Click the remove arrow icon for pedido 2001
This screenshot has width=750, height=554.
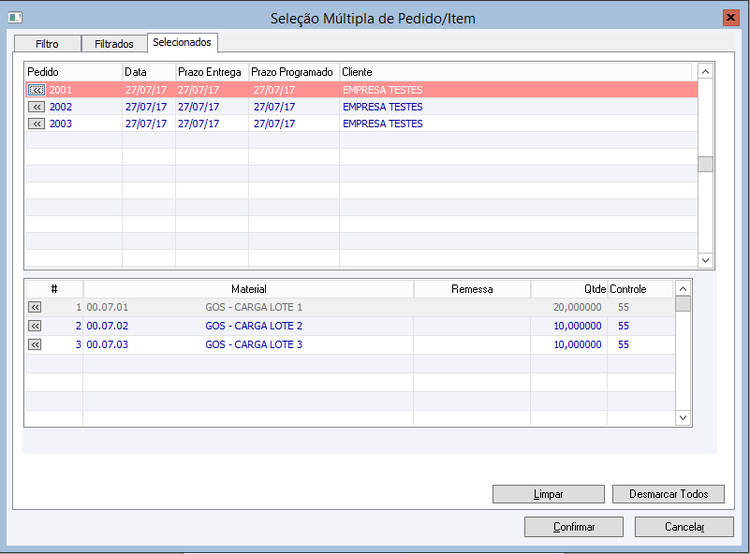(x=36, y=90)
